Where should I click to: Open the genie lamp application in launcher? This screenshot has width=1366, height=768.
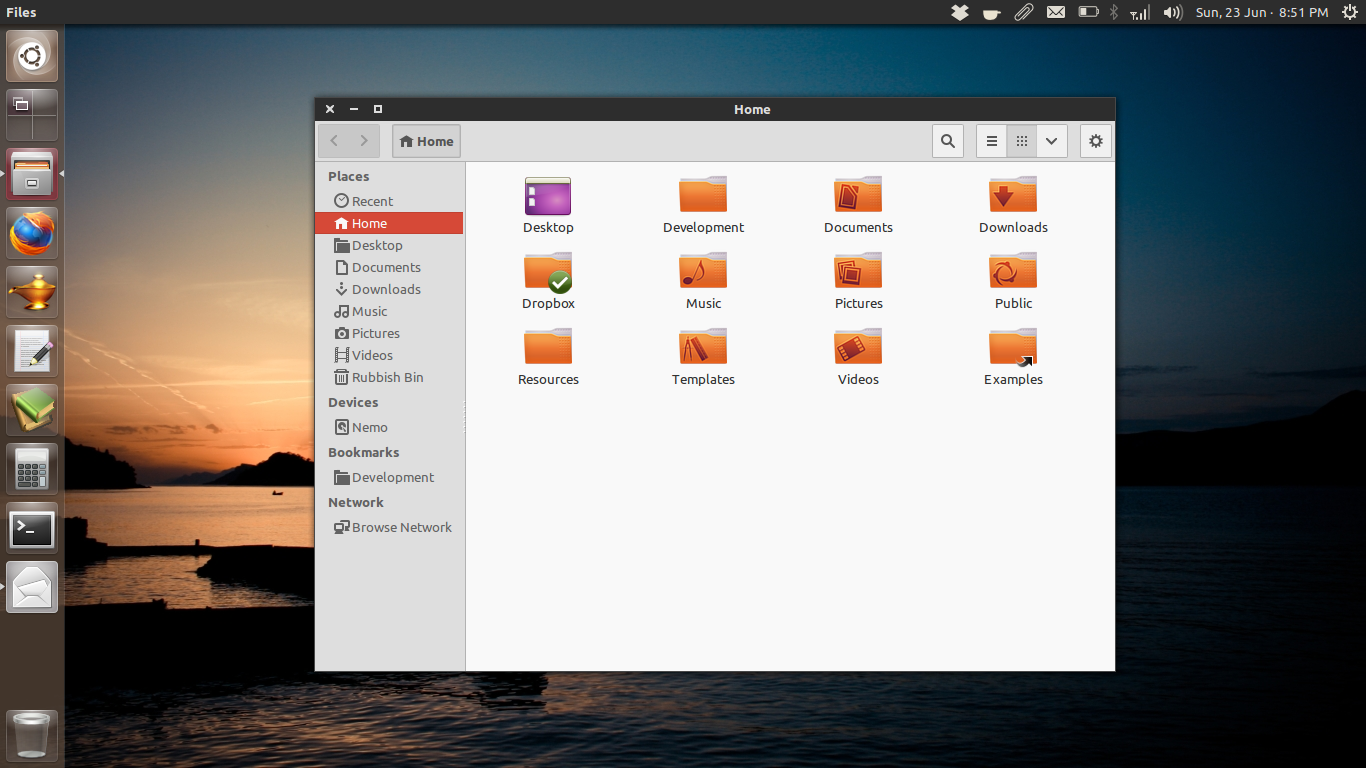(x=32, y=292)
